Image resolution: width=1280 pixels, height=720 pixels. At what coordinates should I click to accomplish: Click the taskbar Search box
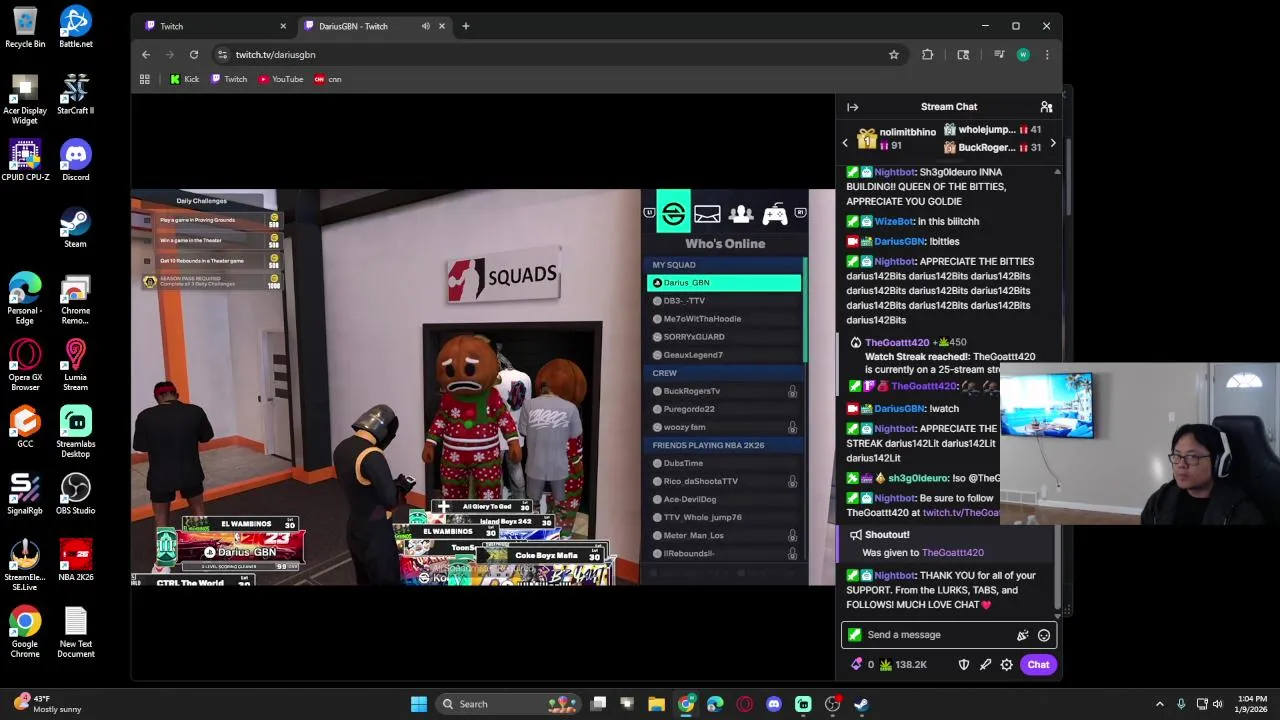[x=508, y=704]
